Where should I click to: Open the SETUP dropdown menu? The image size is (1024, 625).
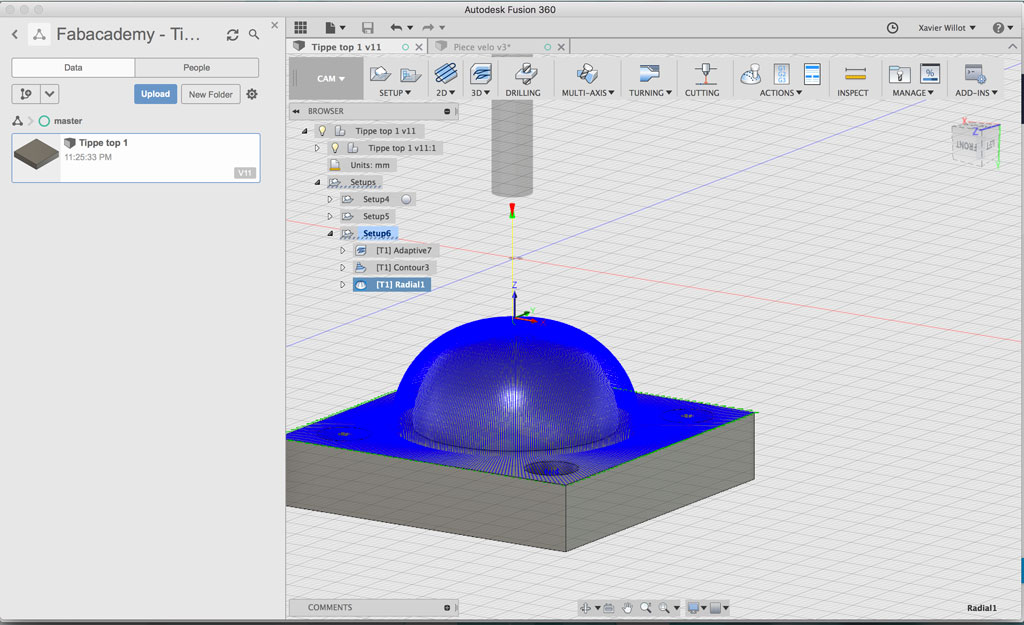coord(395,93)
